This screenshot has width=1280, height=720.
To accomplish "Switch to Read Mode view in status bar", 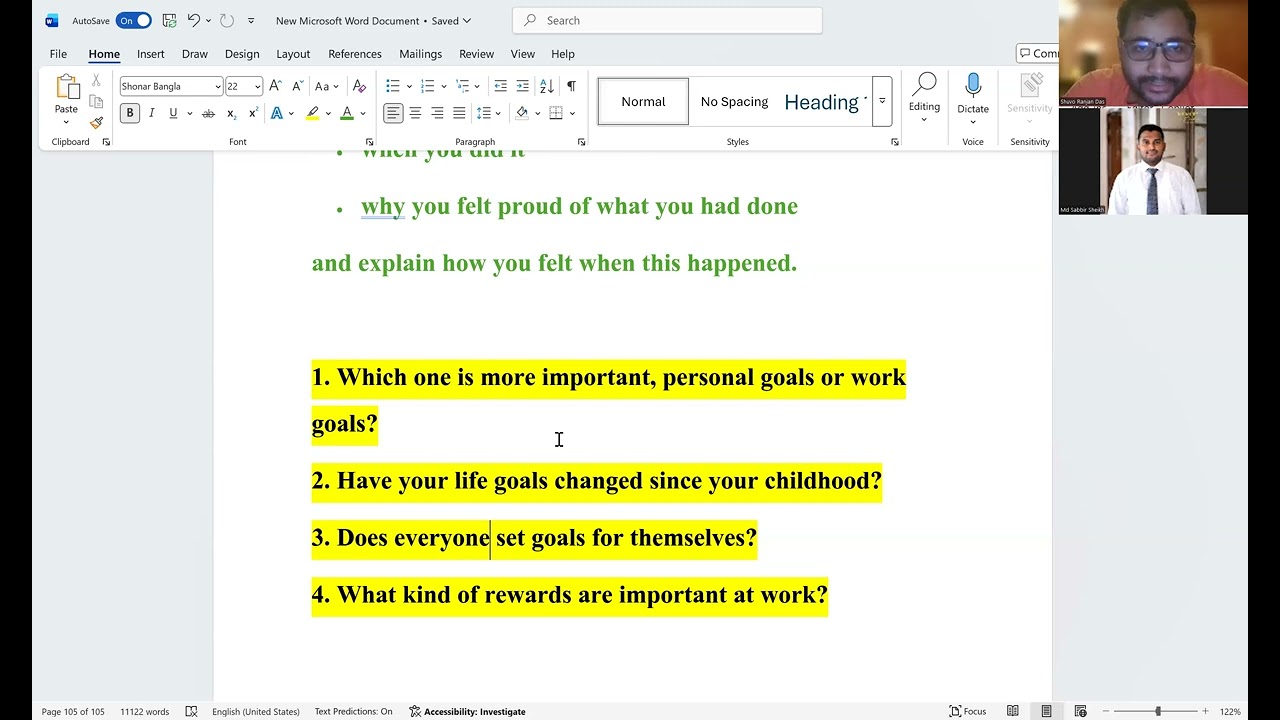I will pyautogui.click(x=1013, y=711).
